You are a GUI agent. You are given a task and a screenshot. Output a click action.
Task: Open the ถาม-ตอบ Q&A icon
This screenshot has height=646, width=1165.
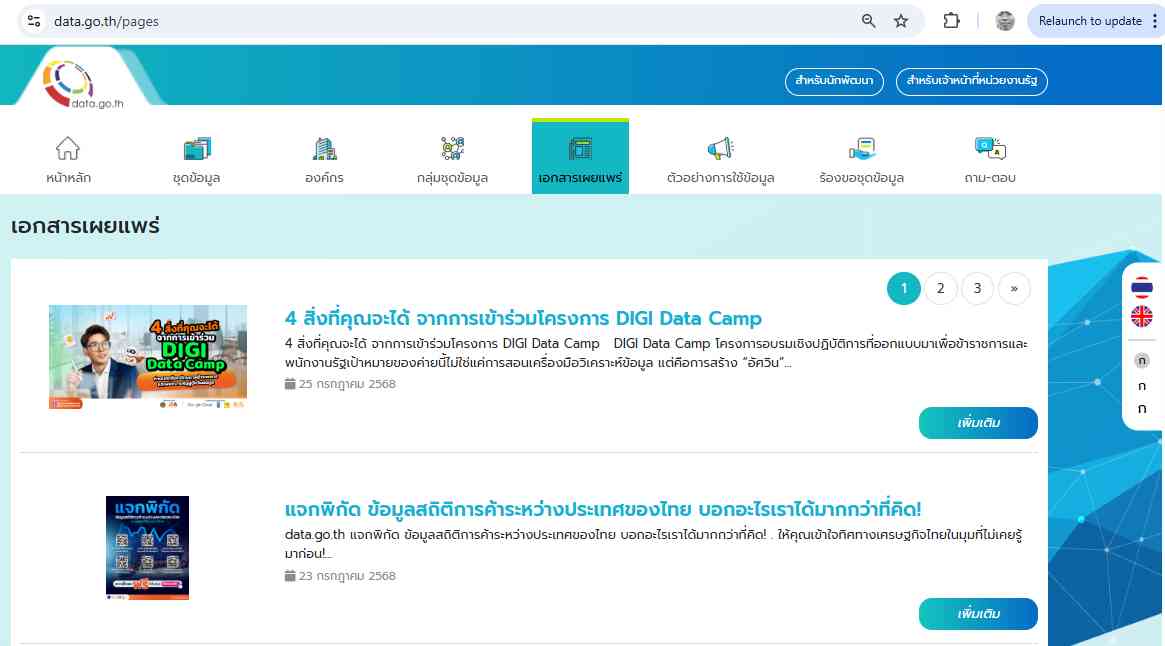coord(990,149)
